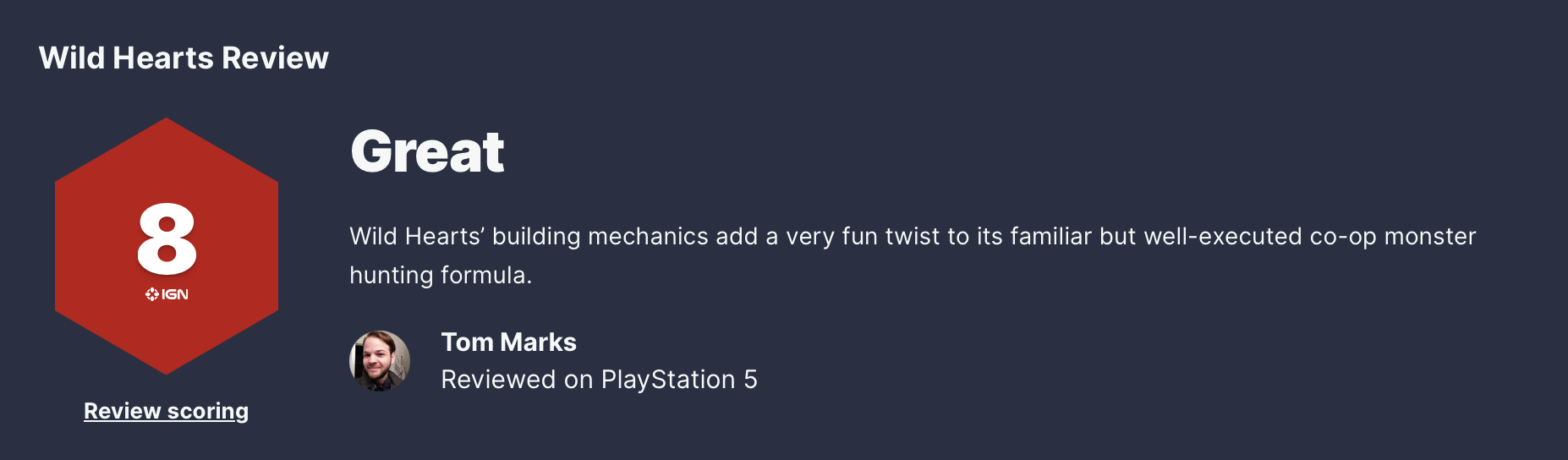The width and height of the screenshot is (1568, 460).
Task: Click the hunting formula text line
Action: (x=441, y=276)
